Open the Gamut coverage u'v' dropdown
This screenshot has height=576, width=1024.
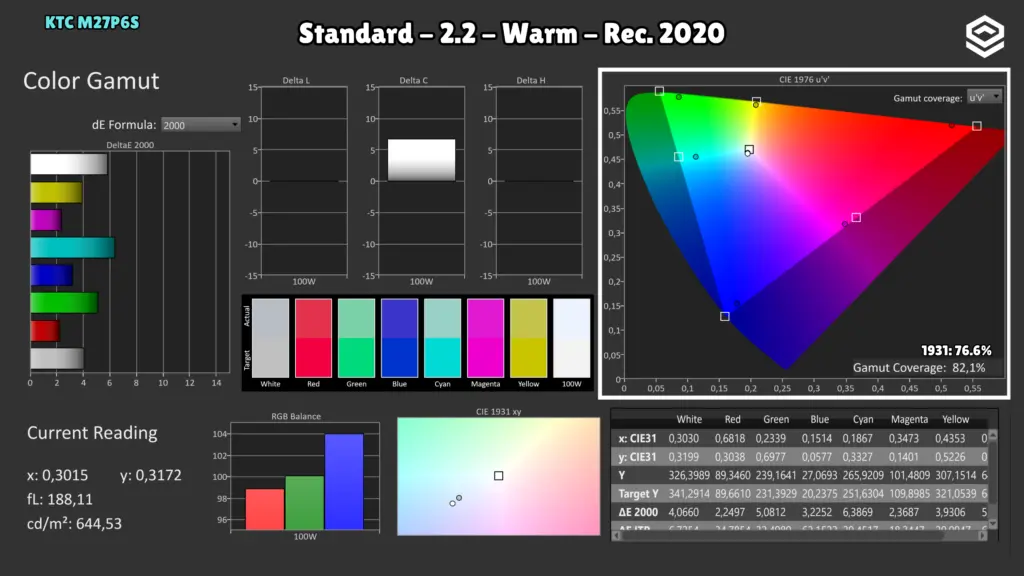tap(984, 97)
